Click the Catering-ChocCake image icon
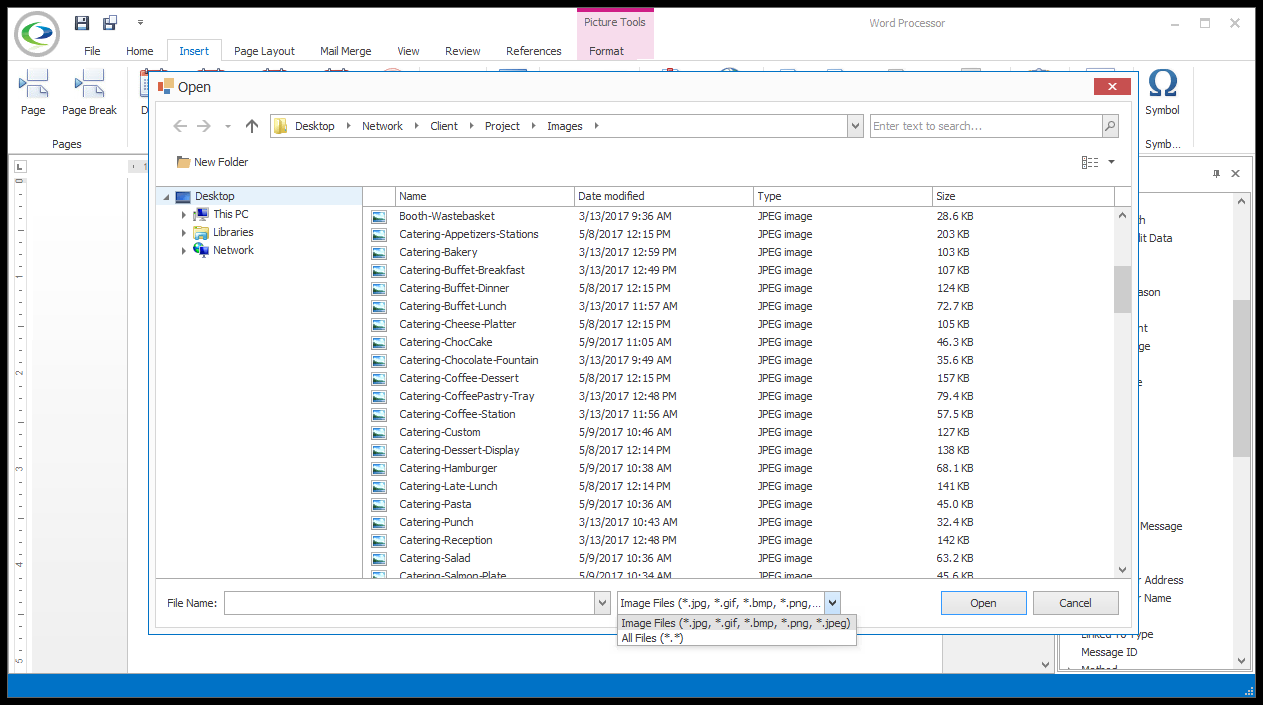The height and width of the screenshot is (705, 1263). (x=379, y=342)
